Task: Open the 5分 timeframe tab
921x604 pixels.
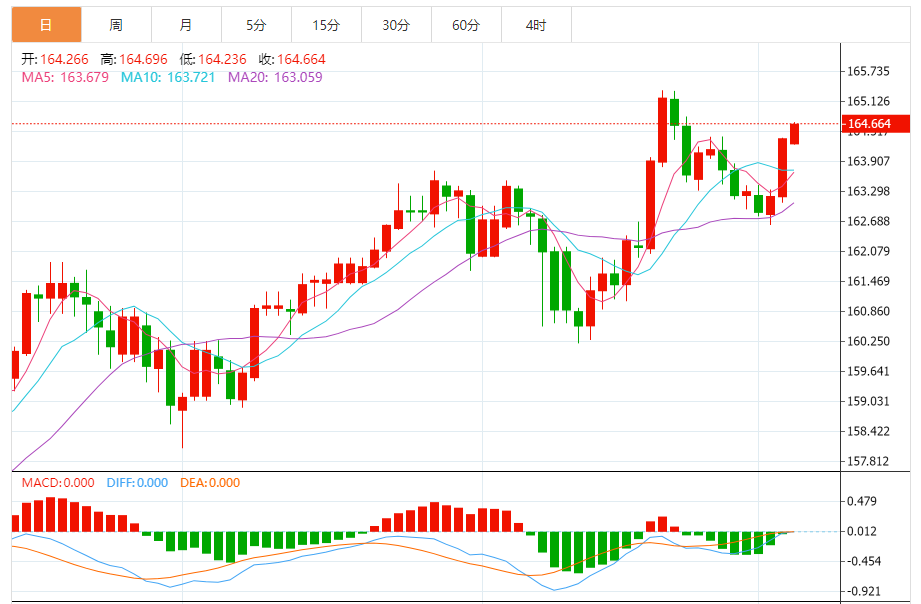Action: pyautogui.click(x=256, y=25)
